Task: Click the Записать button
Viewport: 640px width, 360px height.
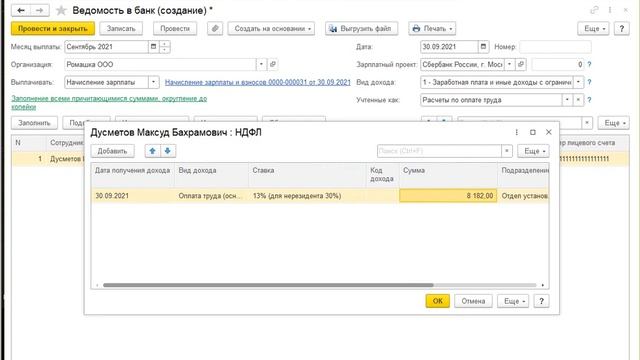Action: [121, 29]
